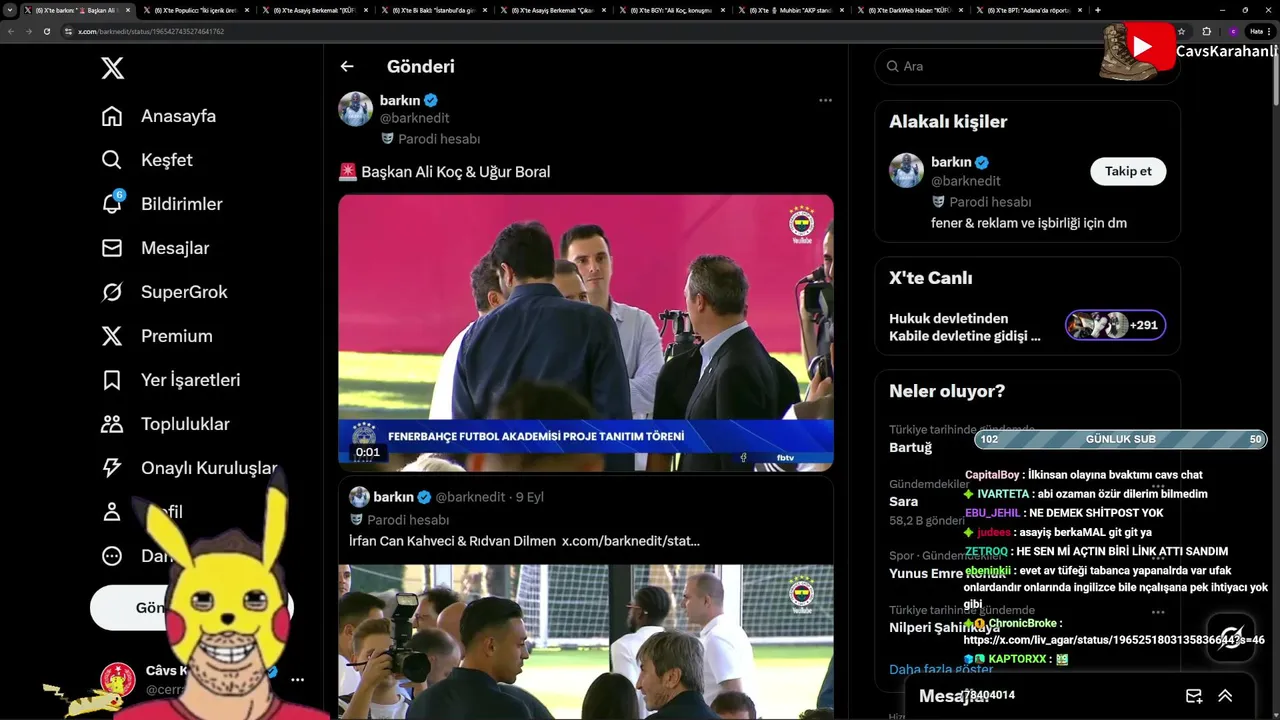Switch to the Populicci browser tab
This screenshot has width=1280, height=720.
(196, 10)
